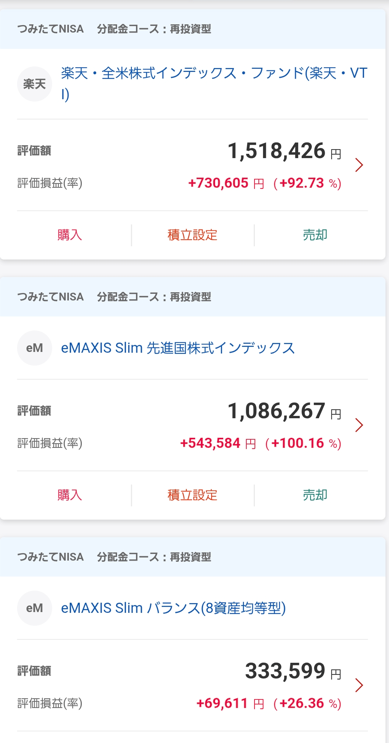Tap 積立設定 under eMAXIS Slim 先進国株式
Image resolution: width=389 pixels, height=743 pixels.
[x=192, y=495]
